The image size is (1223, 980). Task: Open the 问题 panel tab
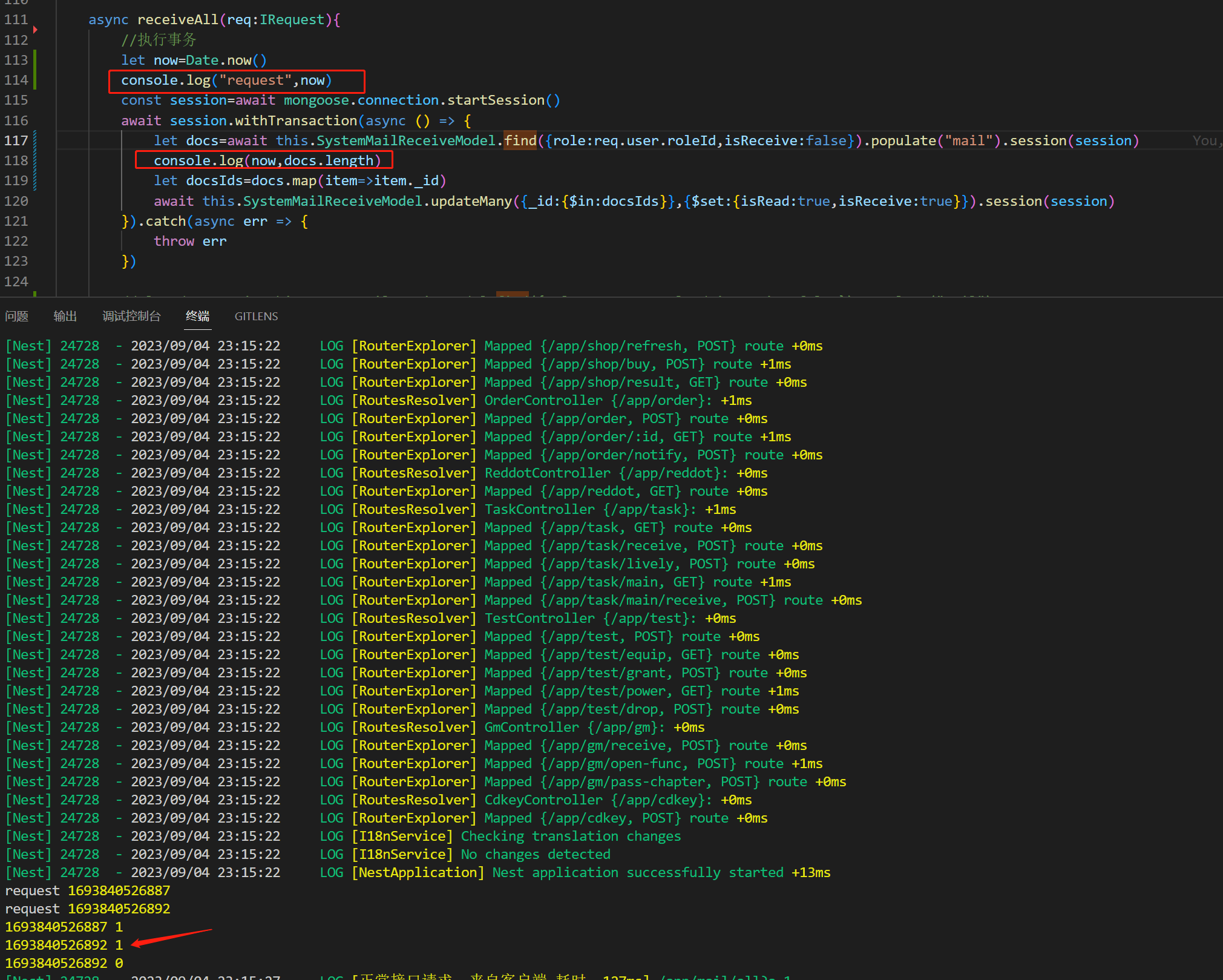(17, 316)
